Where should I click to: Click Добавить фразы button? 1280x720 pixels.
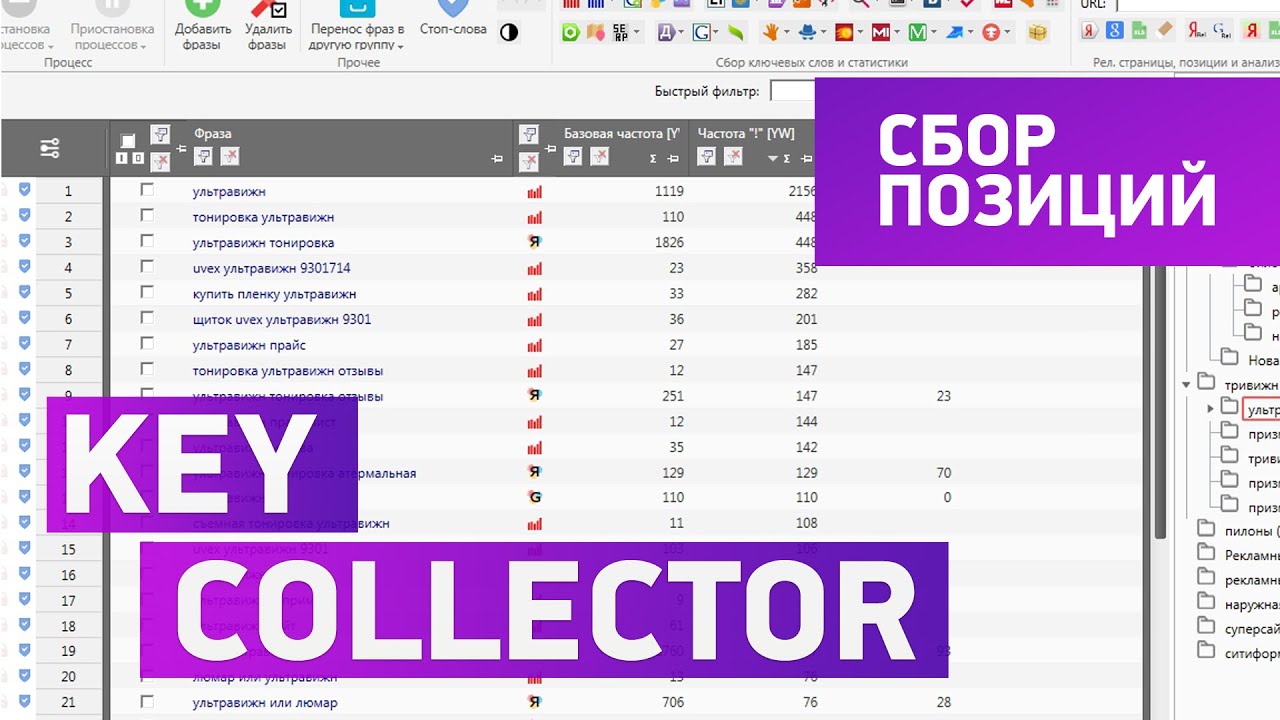click(x=202, y=25)
